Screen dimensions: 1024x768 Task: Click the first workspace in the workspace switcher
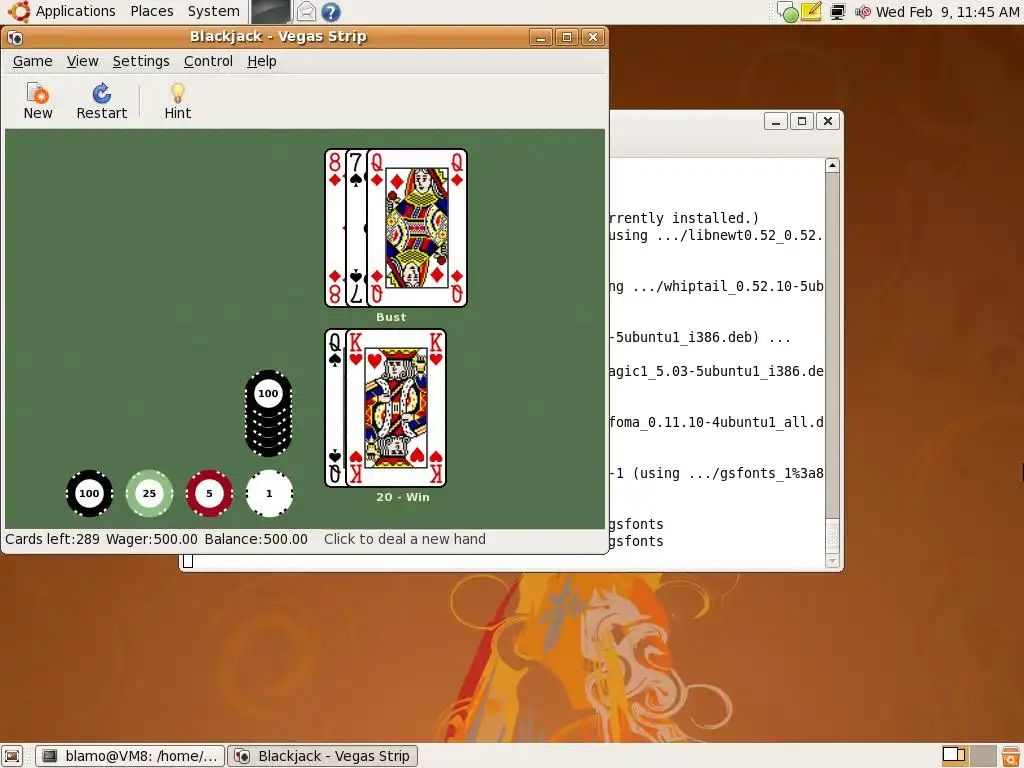(x=953, y=756)
